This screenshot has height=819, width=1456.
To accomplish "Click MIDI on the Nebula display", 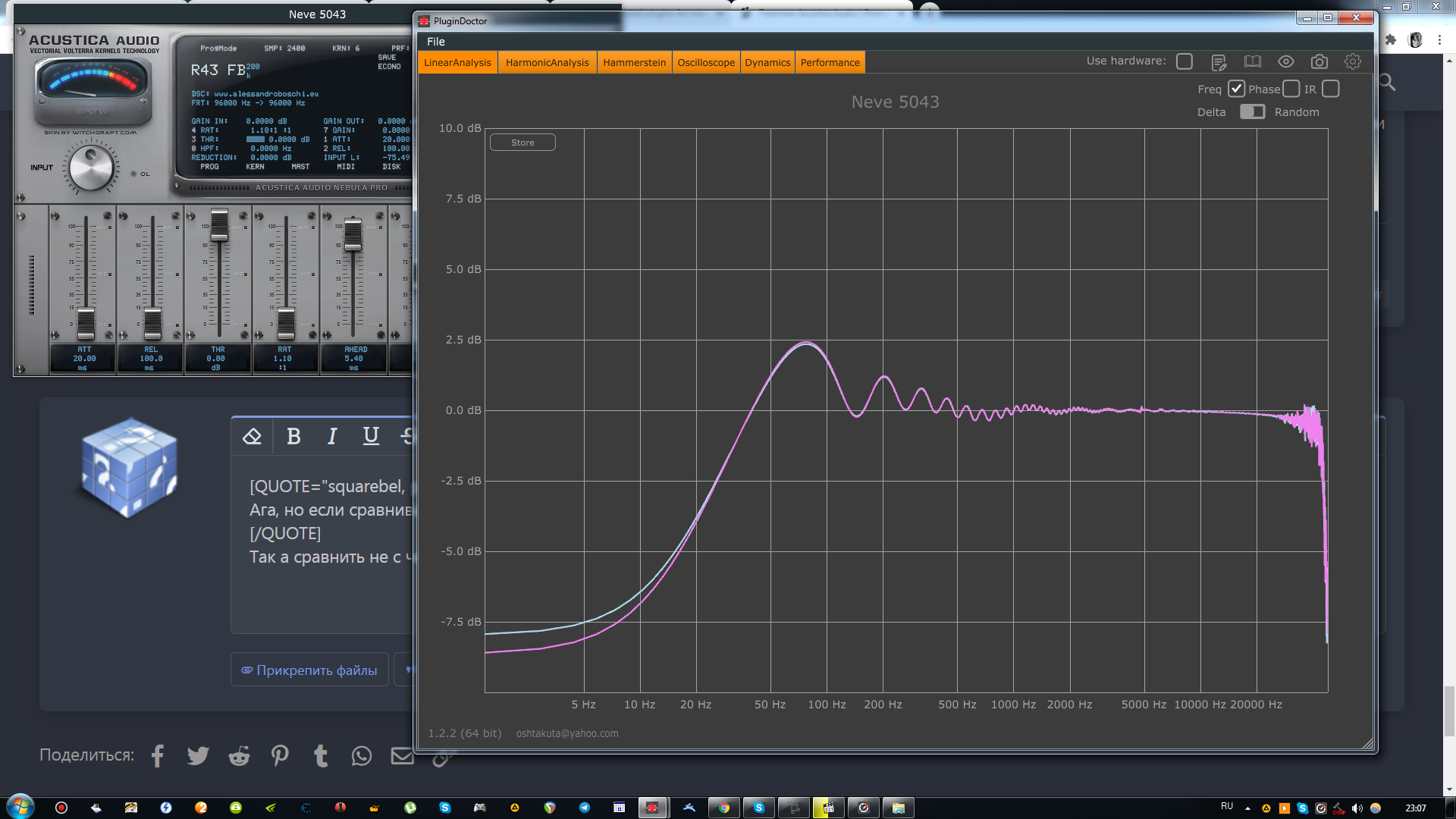I will (346, 167).
